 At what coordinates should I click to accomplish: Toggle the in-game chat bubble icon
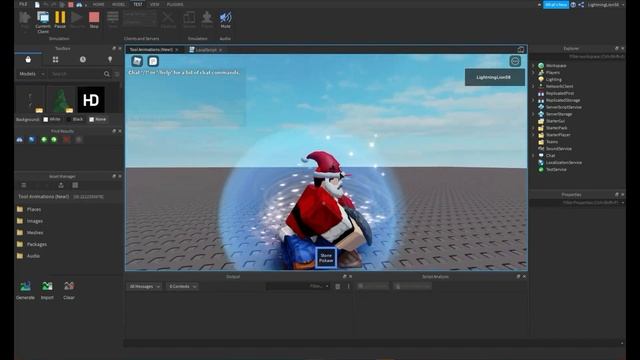153,61
